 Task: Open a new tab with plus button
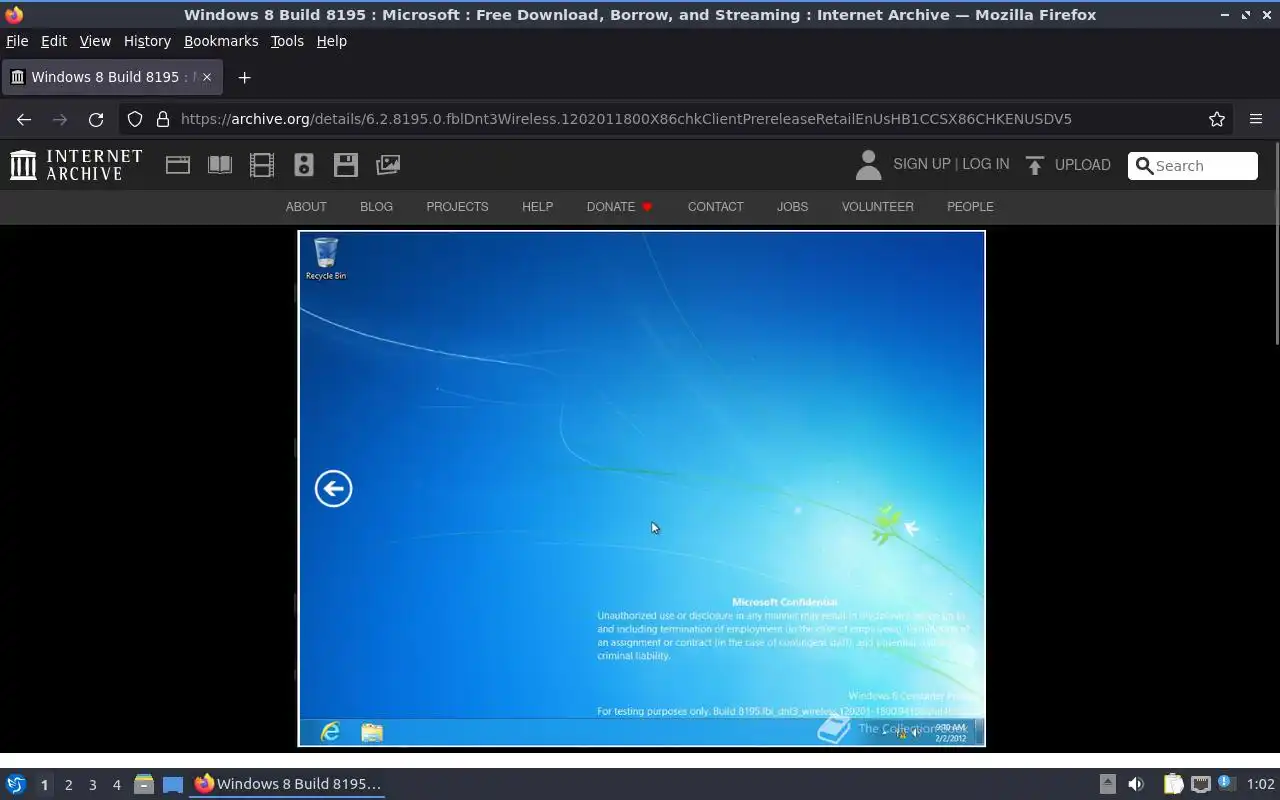[x=244, y=77]
